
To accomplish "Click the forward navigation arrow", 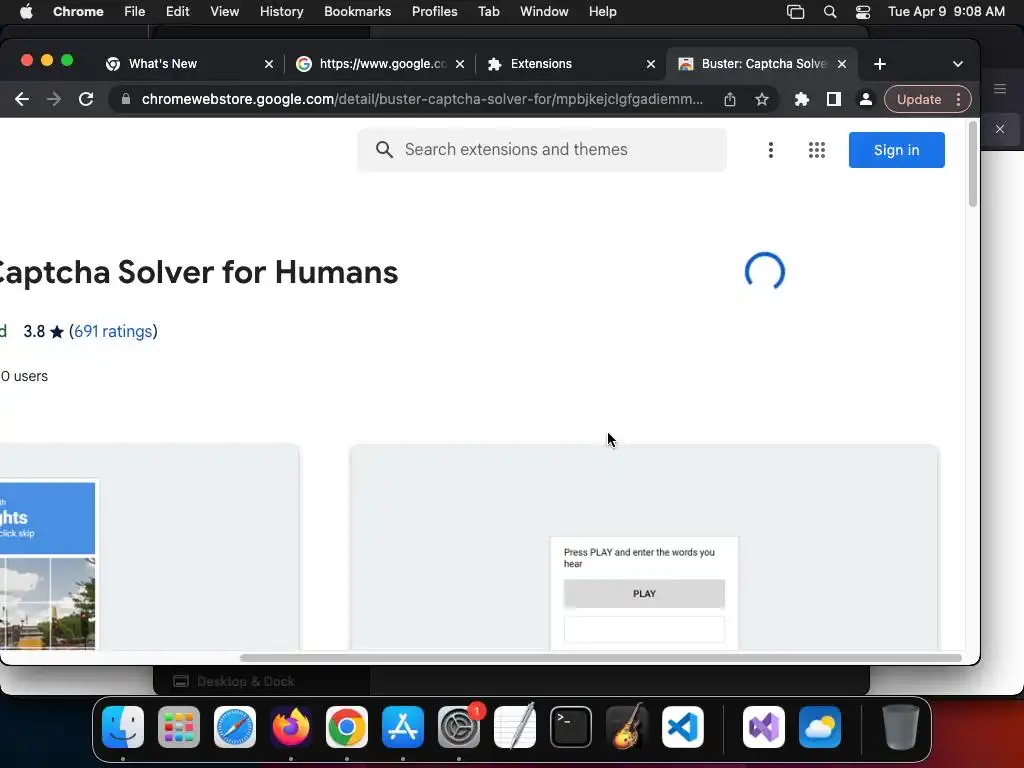I will [x=54, y=99].
